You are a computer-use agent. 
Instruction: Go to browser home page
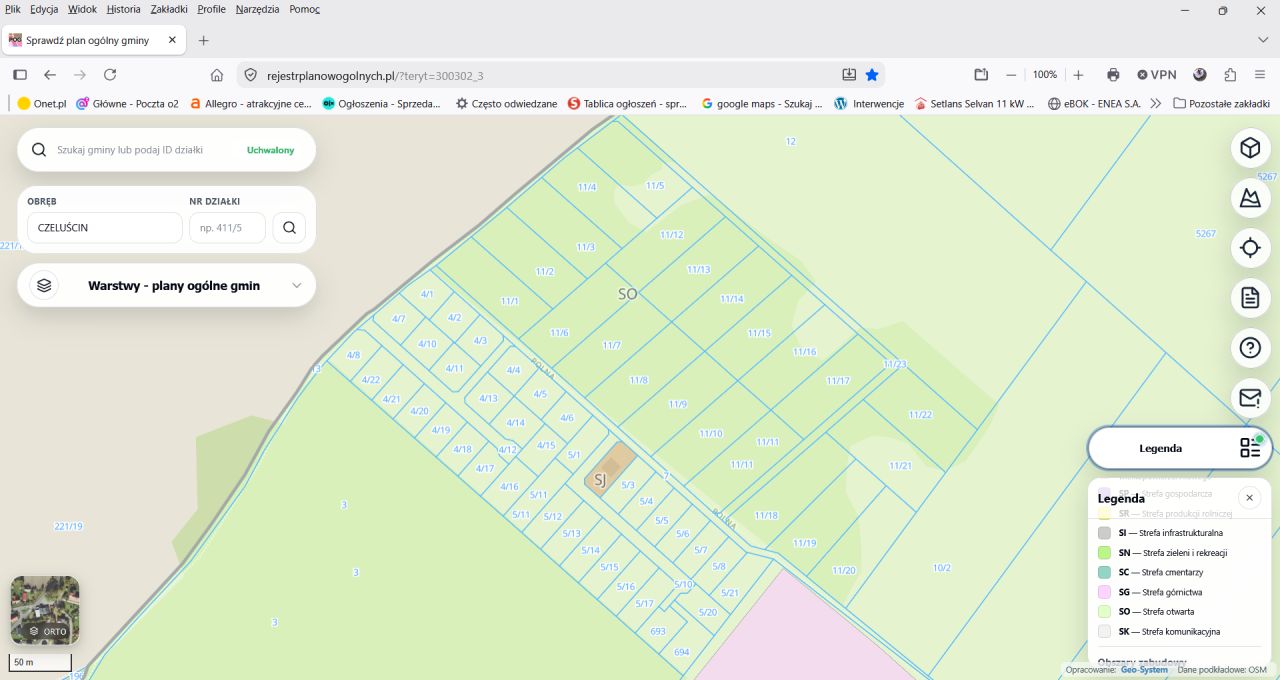point(217,75)
